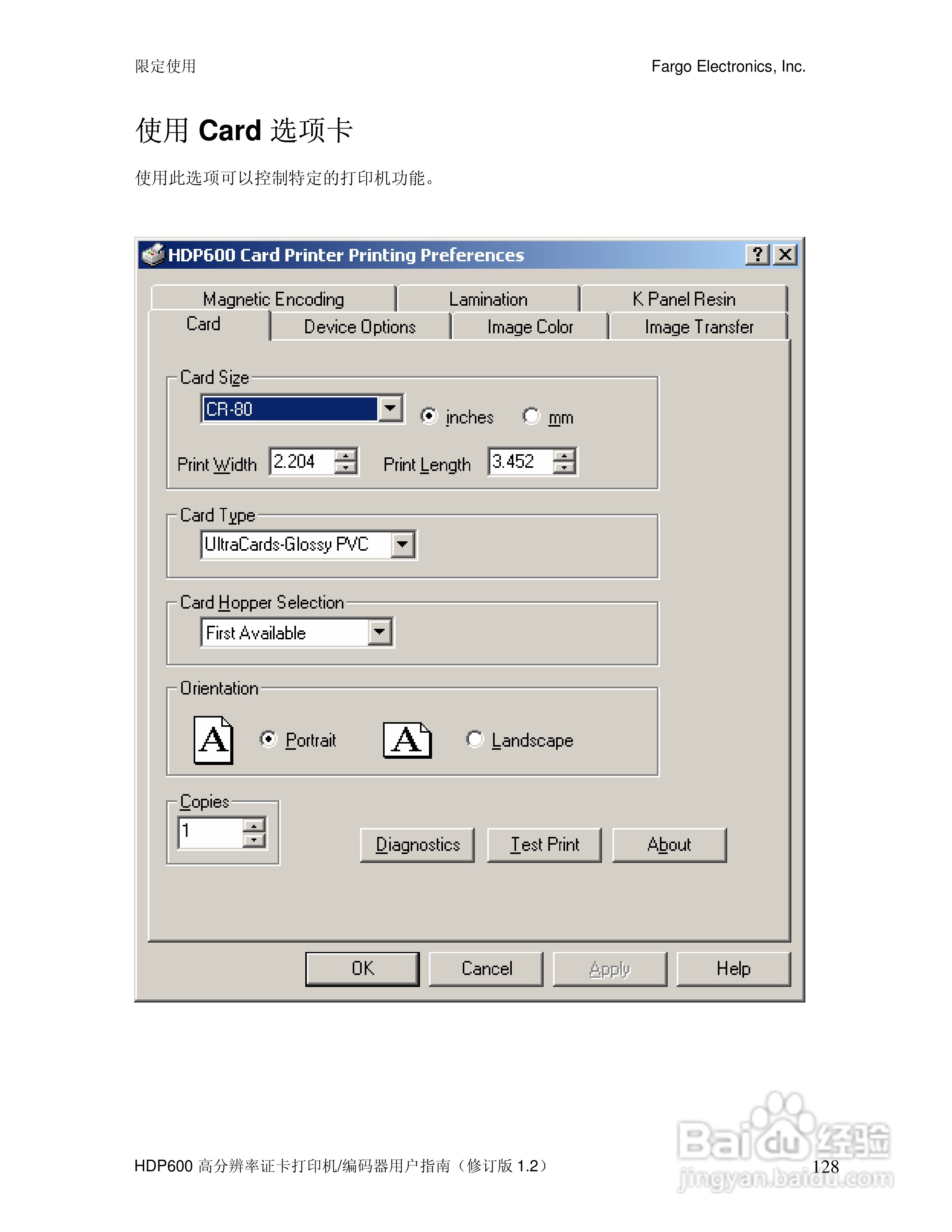The width and height of the screenshot is (952, 1232).
Task: Decrease Print Length with down arrow
Action: pos(563,468)
